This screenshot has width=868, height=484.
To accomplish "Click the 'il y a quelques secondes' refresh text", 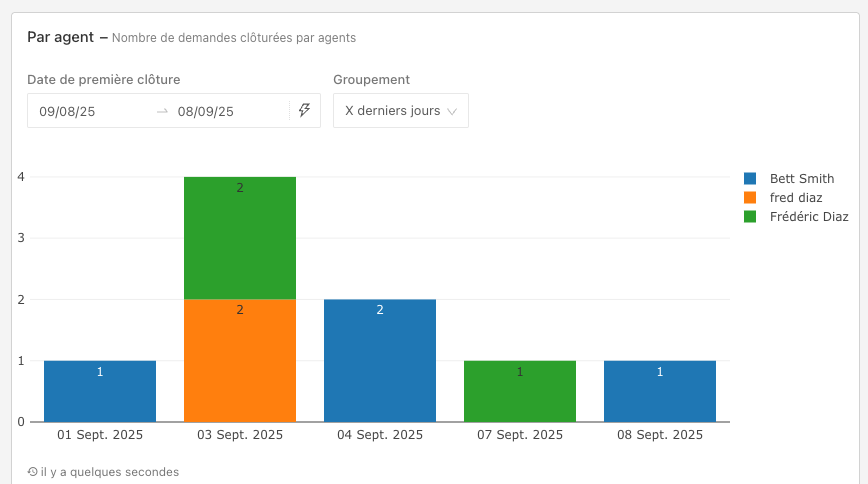I will pyautogui.click(x=109, y=472).
